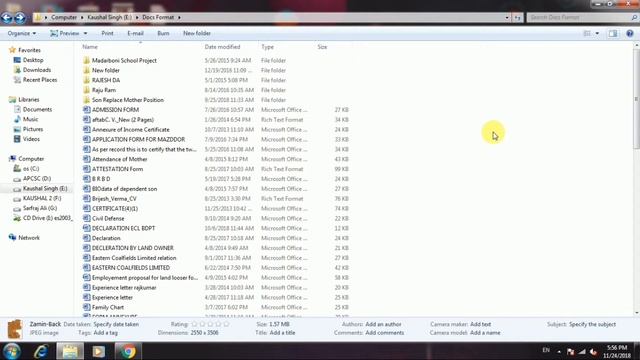Viewport: 640px width, 360px height.
Task: Expand the Preview dropdown arrow
Action: point(85,33)
